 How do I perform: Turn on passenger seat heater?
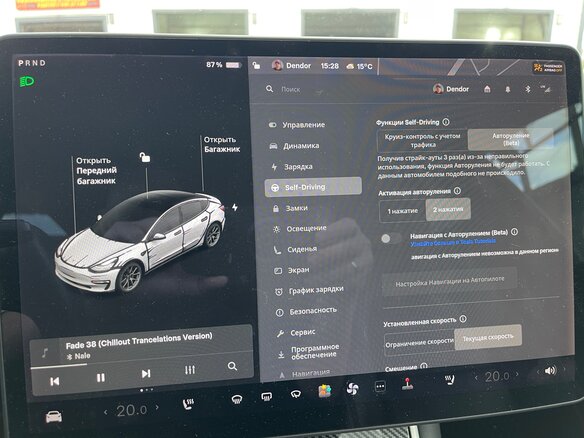450,380
